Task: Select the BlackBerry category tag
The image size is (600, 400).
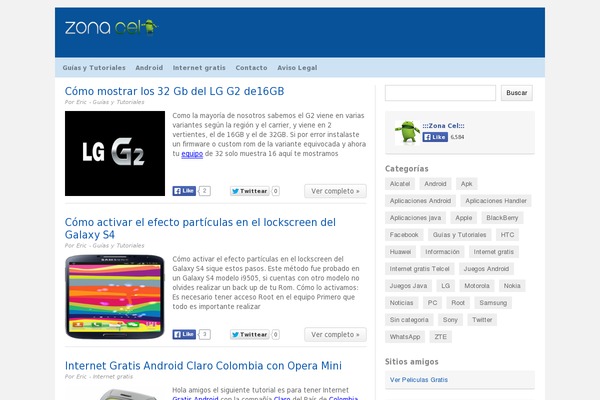Action: point(502,218)
